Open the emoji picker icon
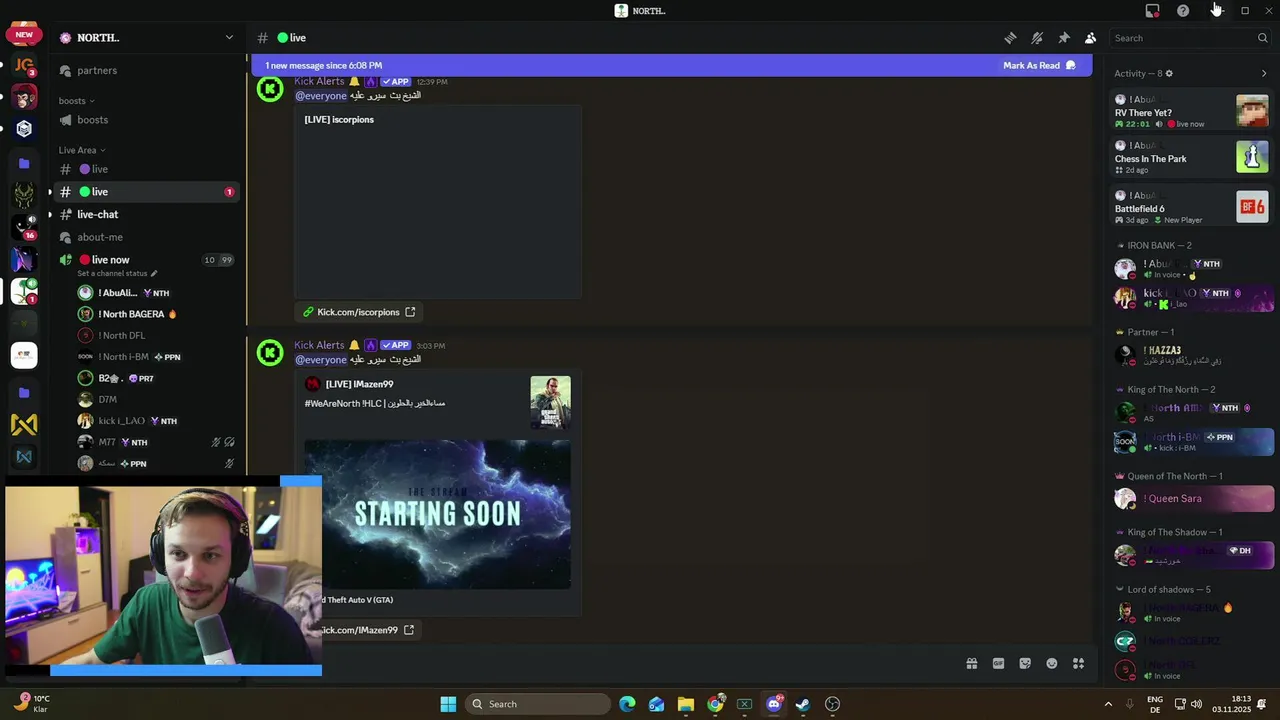This screenshot has width=1280, height=720. [x=1052, y=664]
